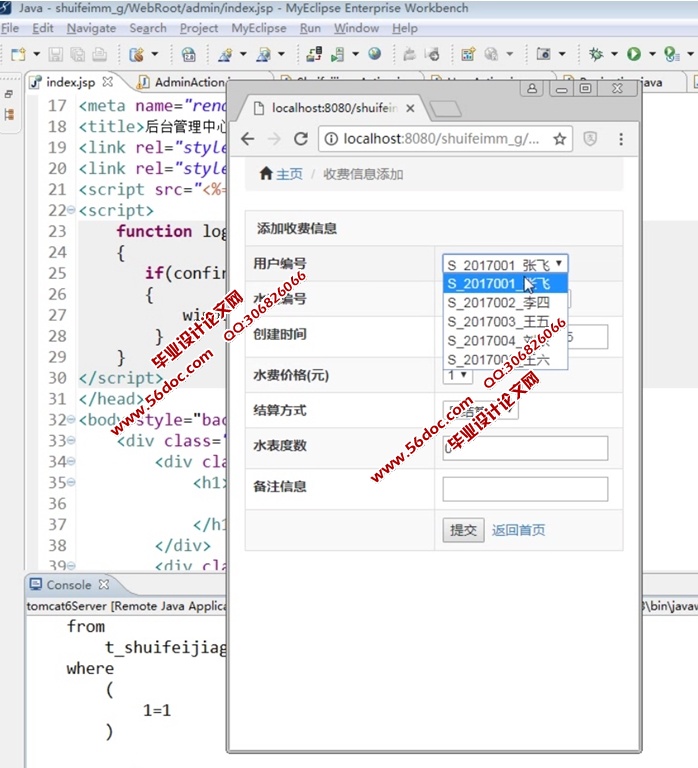
Task: Click the Debug bug toolbar icon
Action: 596,54
